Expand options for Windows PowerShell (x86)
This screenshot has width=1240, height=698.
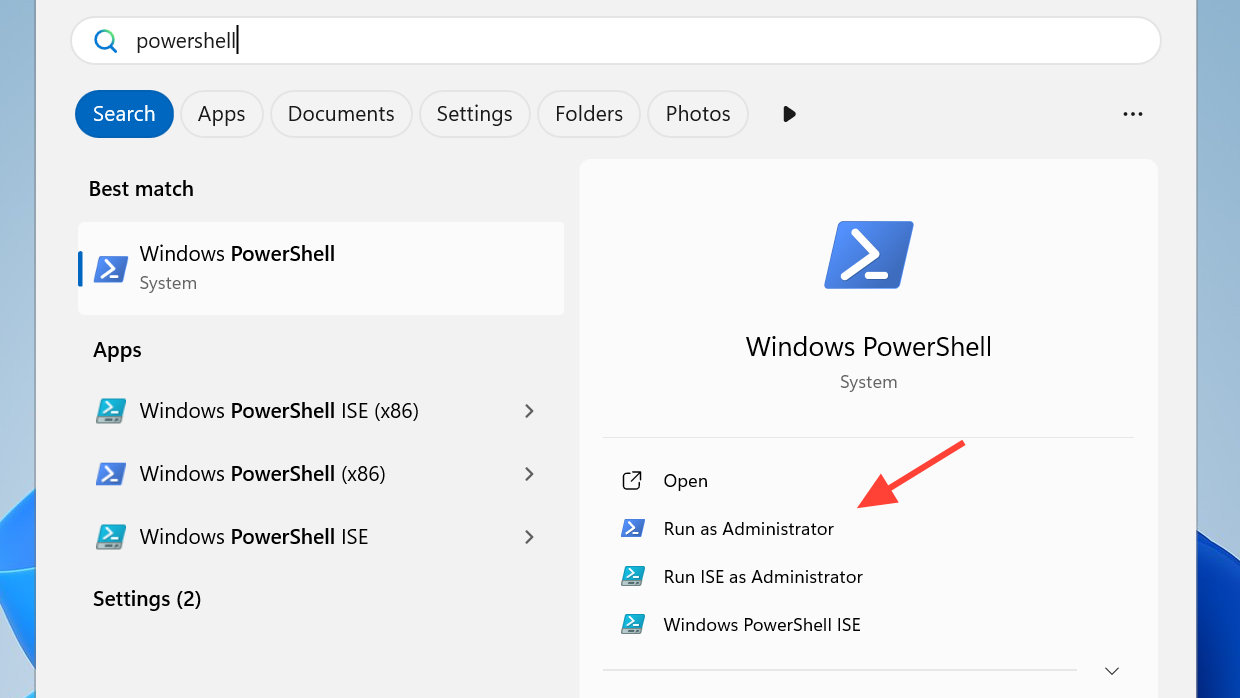point(529,474)
